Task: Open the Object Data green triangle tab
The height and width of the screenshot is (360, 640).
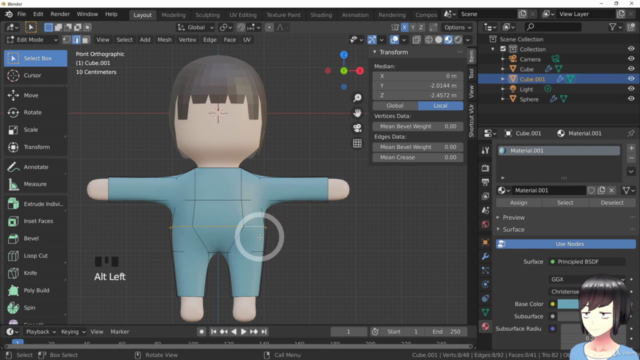Action: pyautogui.click(x=485, y=312)
